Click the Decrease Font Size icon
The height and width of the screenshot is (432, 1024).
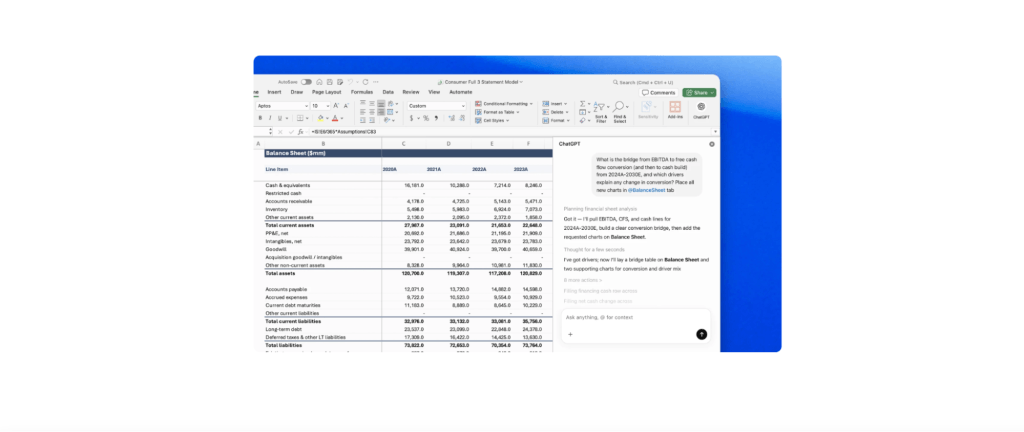click(x=346, y=106)
